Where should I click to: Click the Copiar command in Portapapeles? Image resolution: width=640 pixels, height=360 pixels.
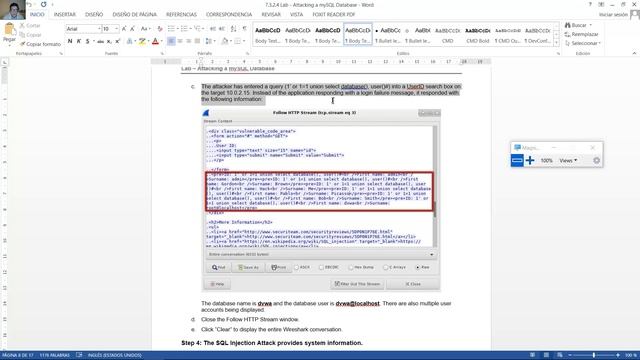pyautogui.click(x=30, y=35)
